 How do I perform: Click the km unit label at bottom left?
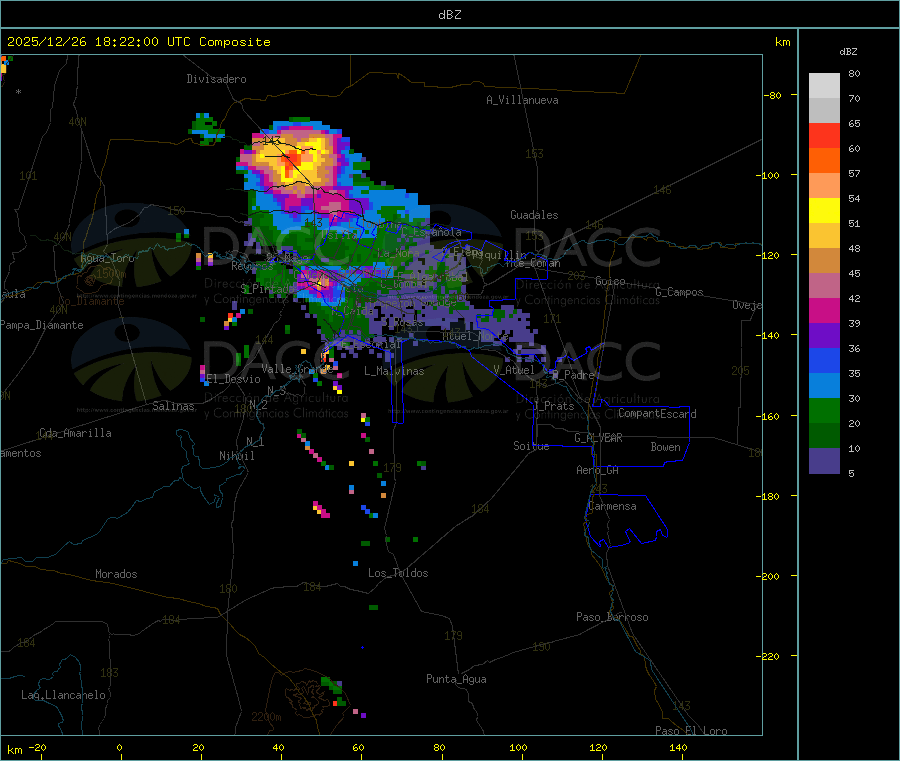14,750
